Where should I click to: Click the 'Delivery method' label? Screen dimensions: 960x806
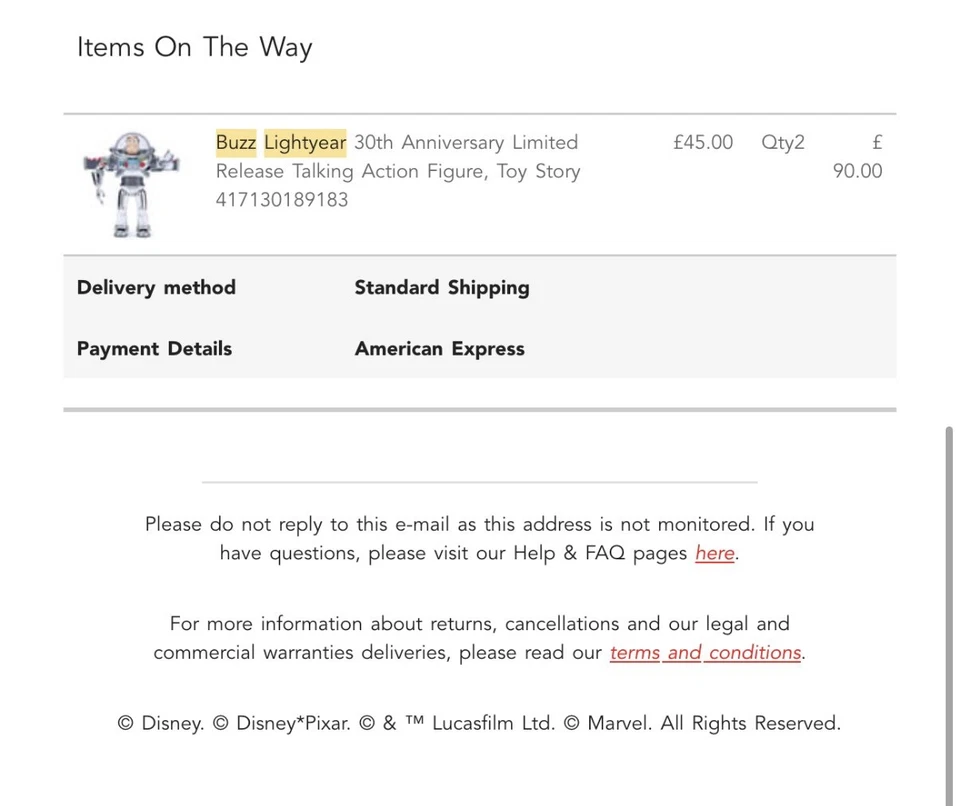click(x=156, y=288)
